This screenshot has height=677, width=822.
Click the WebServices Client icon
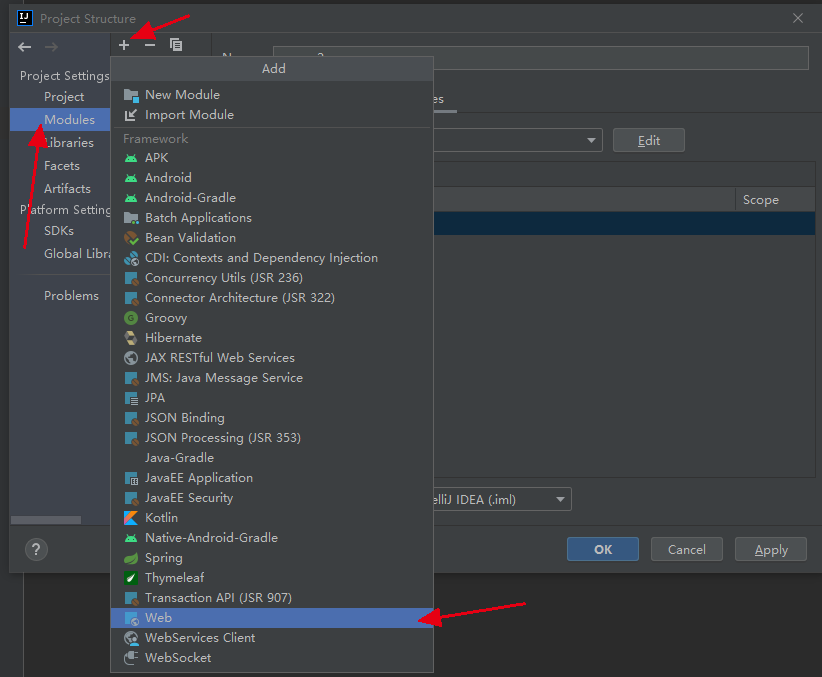click(x=131, y=638)
